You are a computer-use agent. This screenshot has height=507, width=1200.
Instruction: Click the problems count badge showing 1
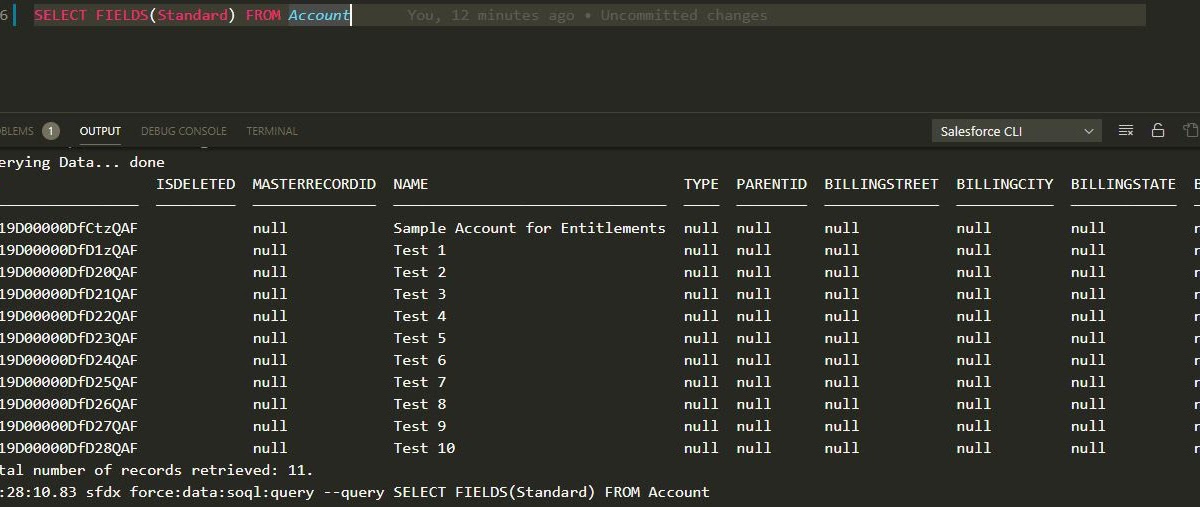51,131
